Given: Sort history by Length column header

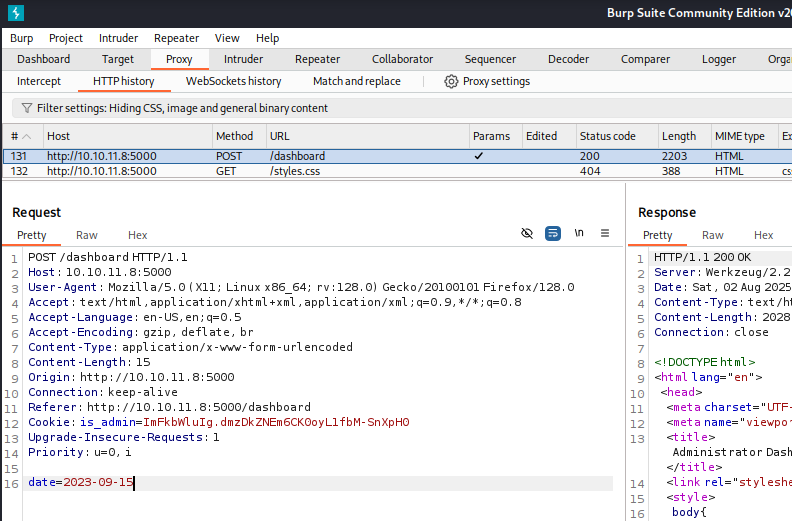Looking at the screenshot, I should [x=679, y=136].
